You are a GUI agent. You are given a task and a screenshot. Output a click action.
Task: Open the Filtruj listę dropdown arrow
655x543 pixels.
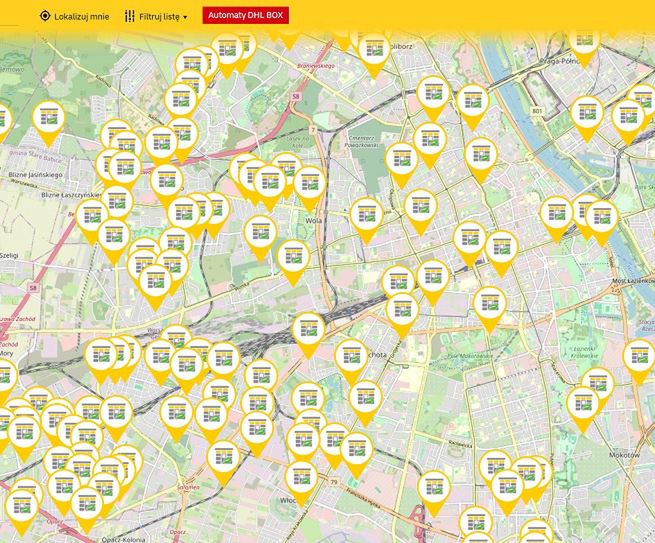click(x=185, y=18)
